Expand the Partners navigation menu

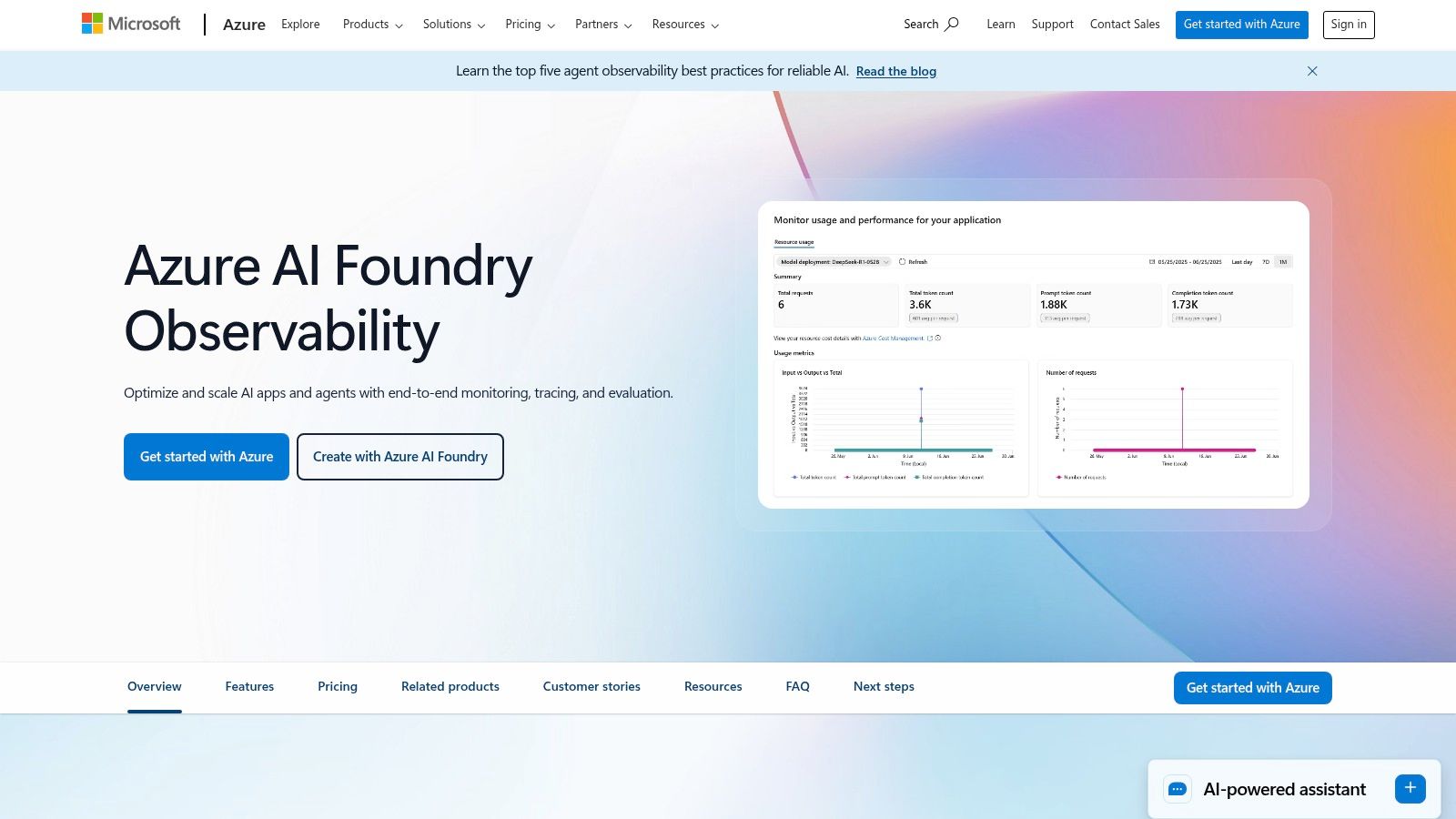coord(603,25)
